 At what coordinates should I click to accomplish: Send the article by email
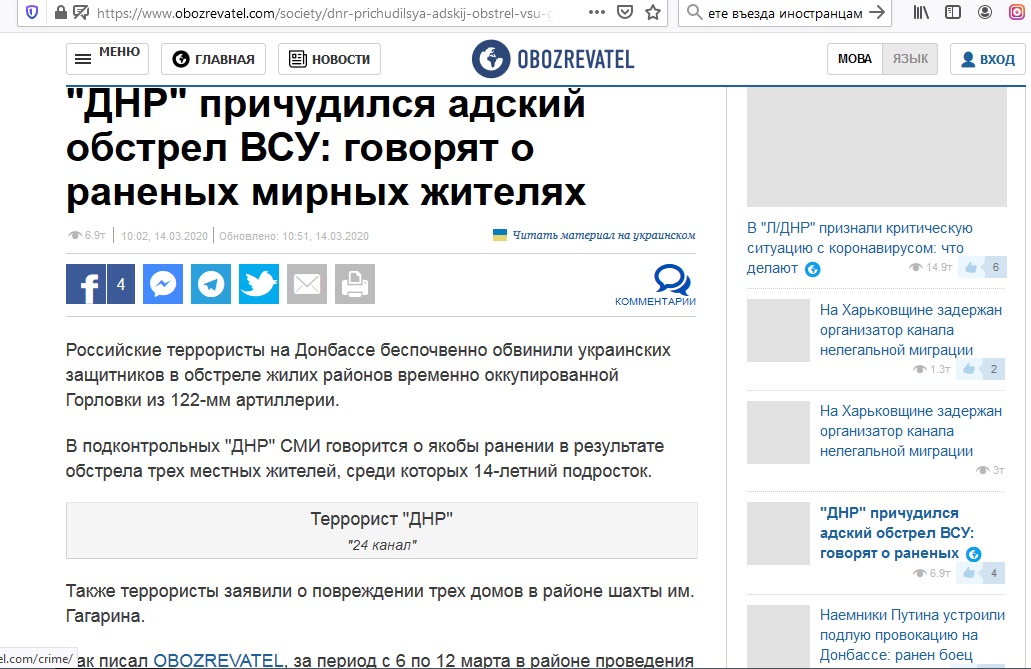tap(306, 284)
